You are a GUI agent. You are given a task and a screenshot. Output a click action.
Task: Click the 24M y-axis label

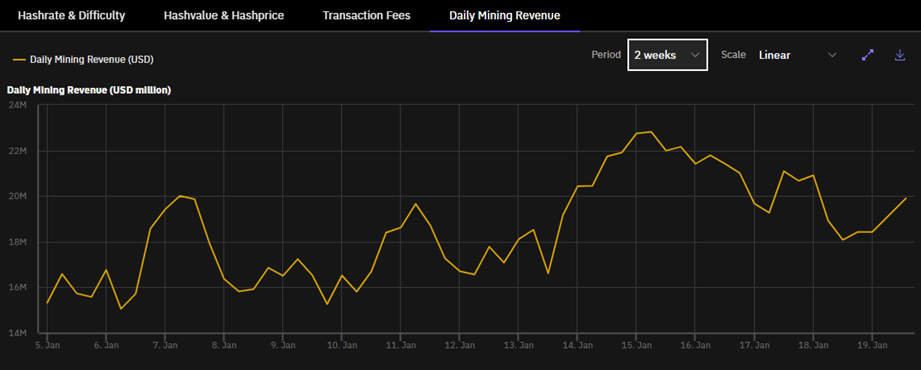(x=18, y=105)
